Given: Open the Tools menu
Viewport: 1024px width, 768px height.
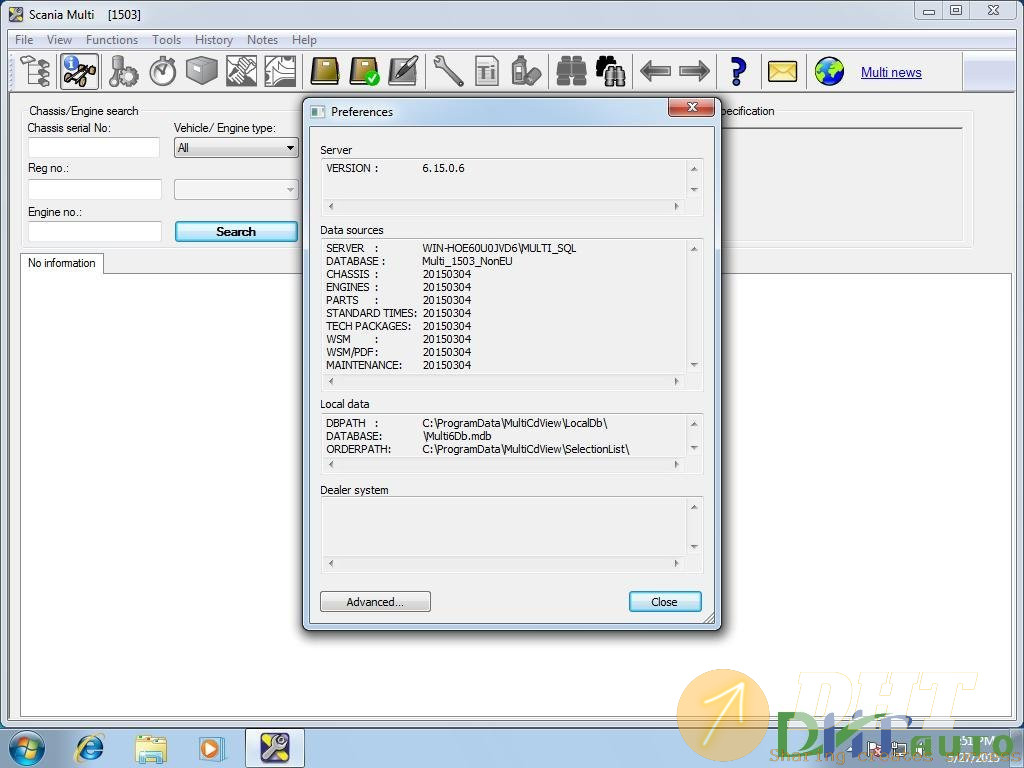Looking at the screenshot, I should 167,40.
